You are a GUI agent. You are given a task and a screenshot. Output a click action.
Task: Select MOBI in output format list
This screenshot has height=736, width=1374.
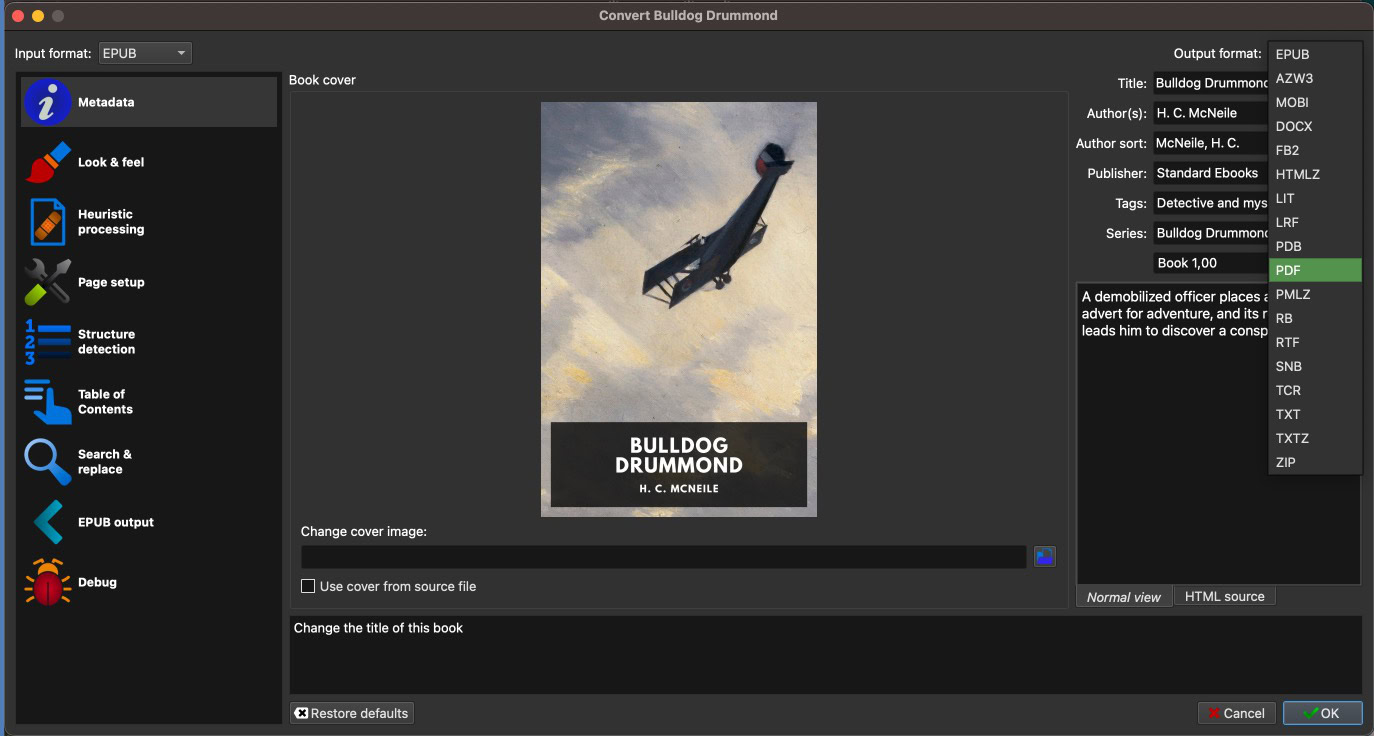[1314, 102]
